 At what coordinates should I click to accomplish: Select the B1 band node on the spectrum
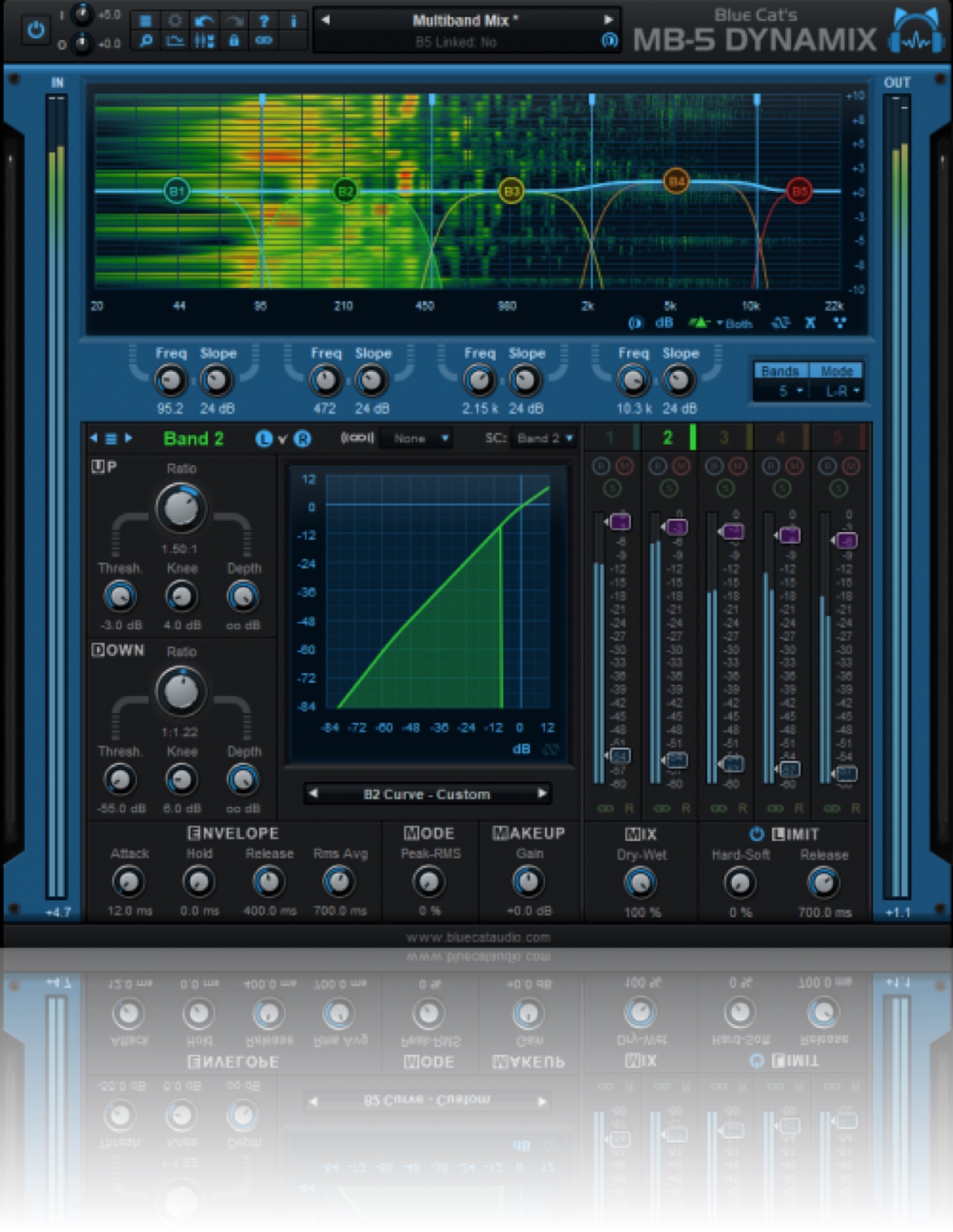tap(176, 191)
